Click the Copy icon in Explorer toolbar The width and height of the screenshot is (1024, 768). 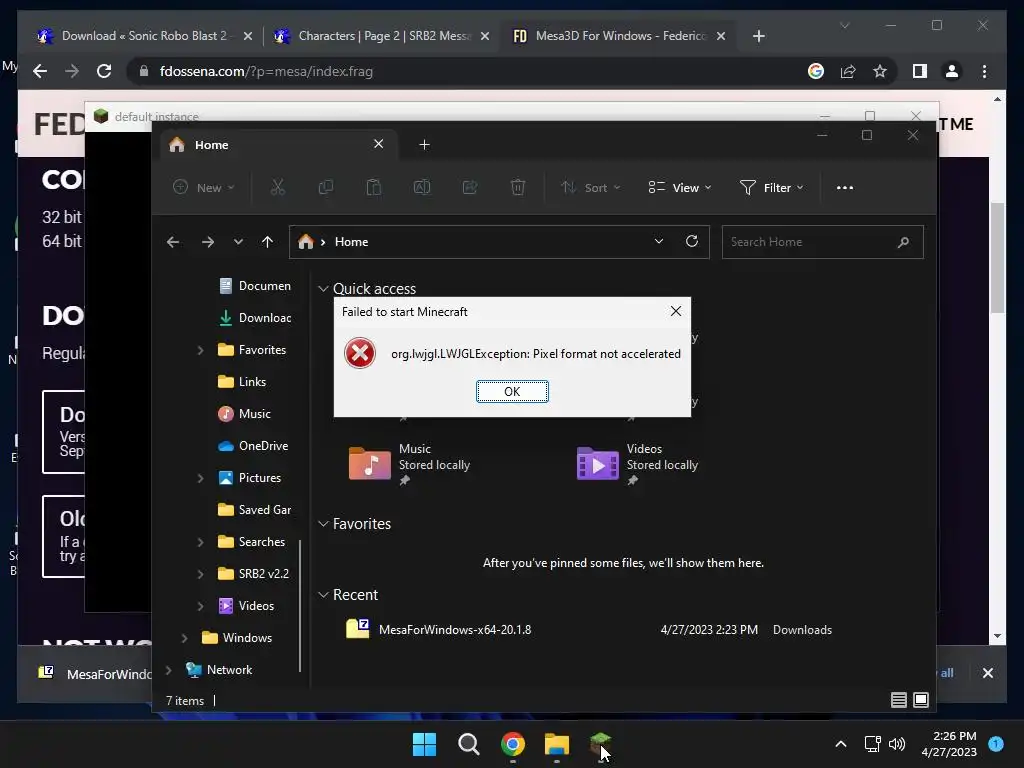click(325, 187)
